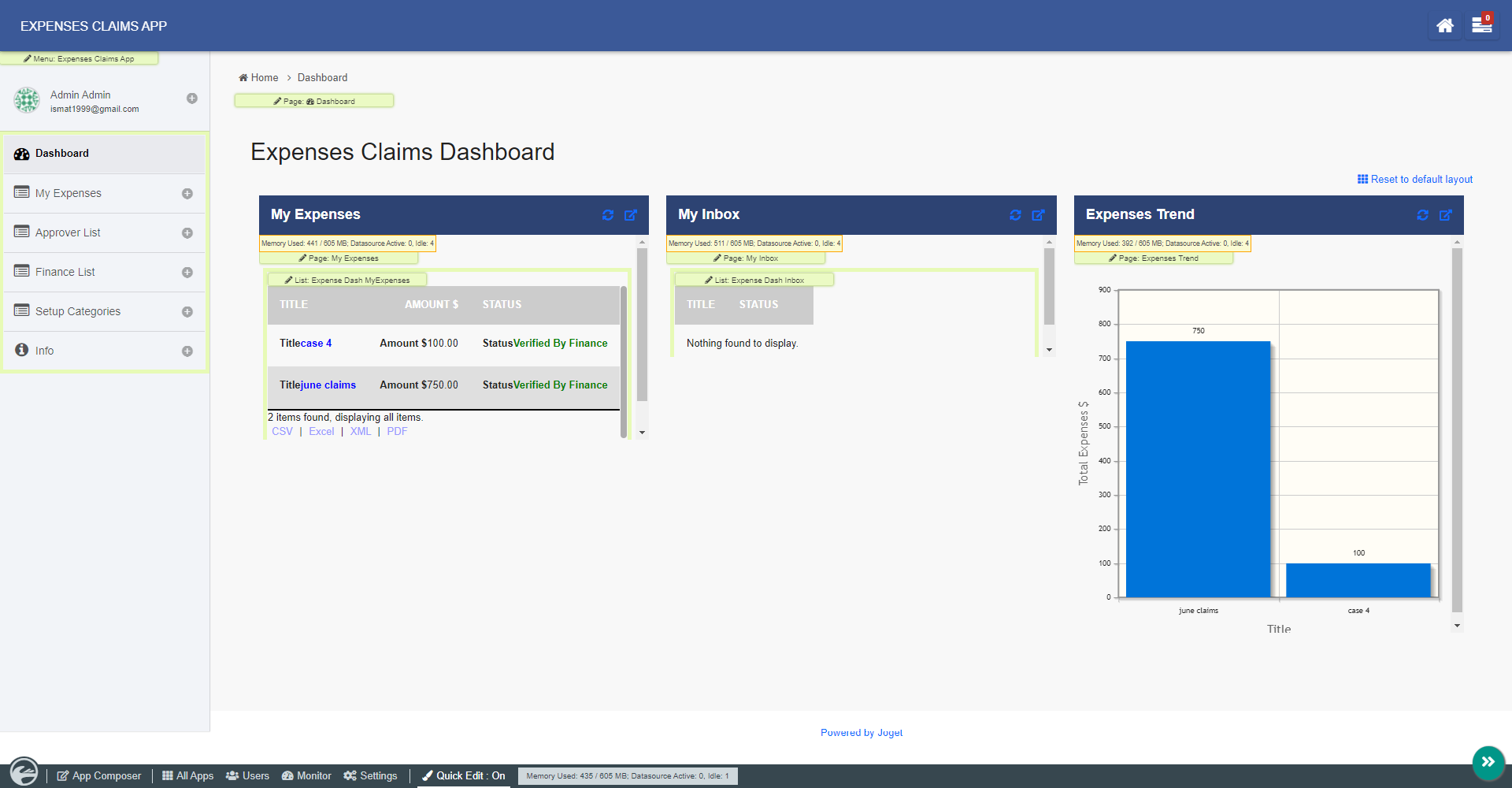The image size is (1512, 788).
Task: Click the Approver List icon in sidebar
Action: tap(21, 232)
